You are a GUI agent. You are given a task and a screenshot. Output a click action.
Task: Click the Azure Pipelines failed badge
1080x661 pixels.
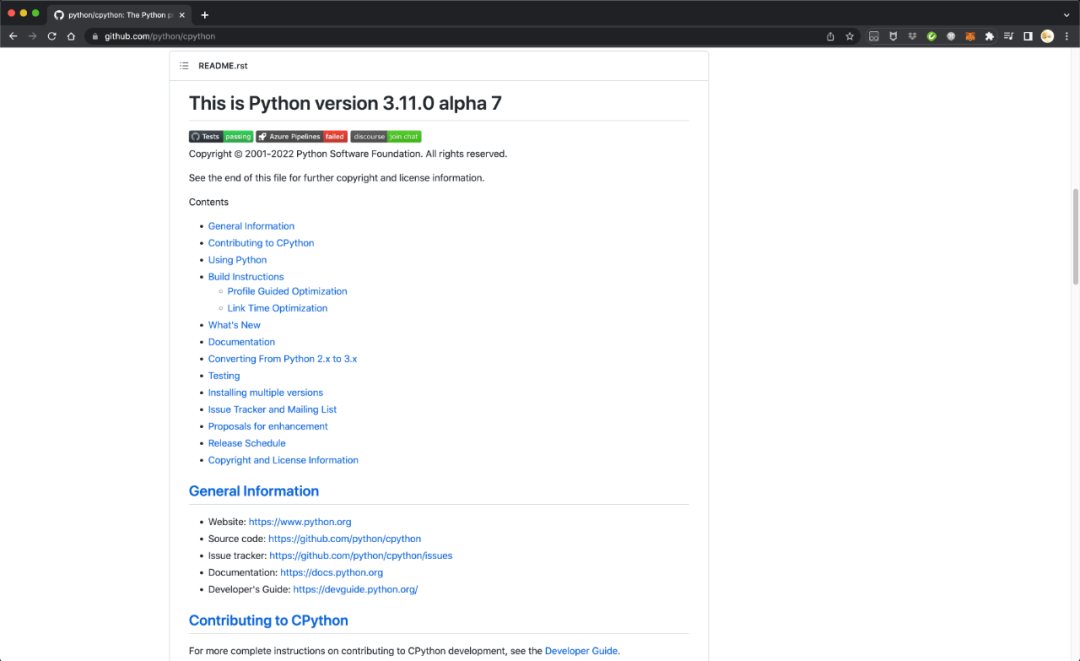click(302, 136)
